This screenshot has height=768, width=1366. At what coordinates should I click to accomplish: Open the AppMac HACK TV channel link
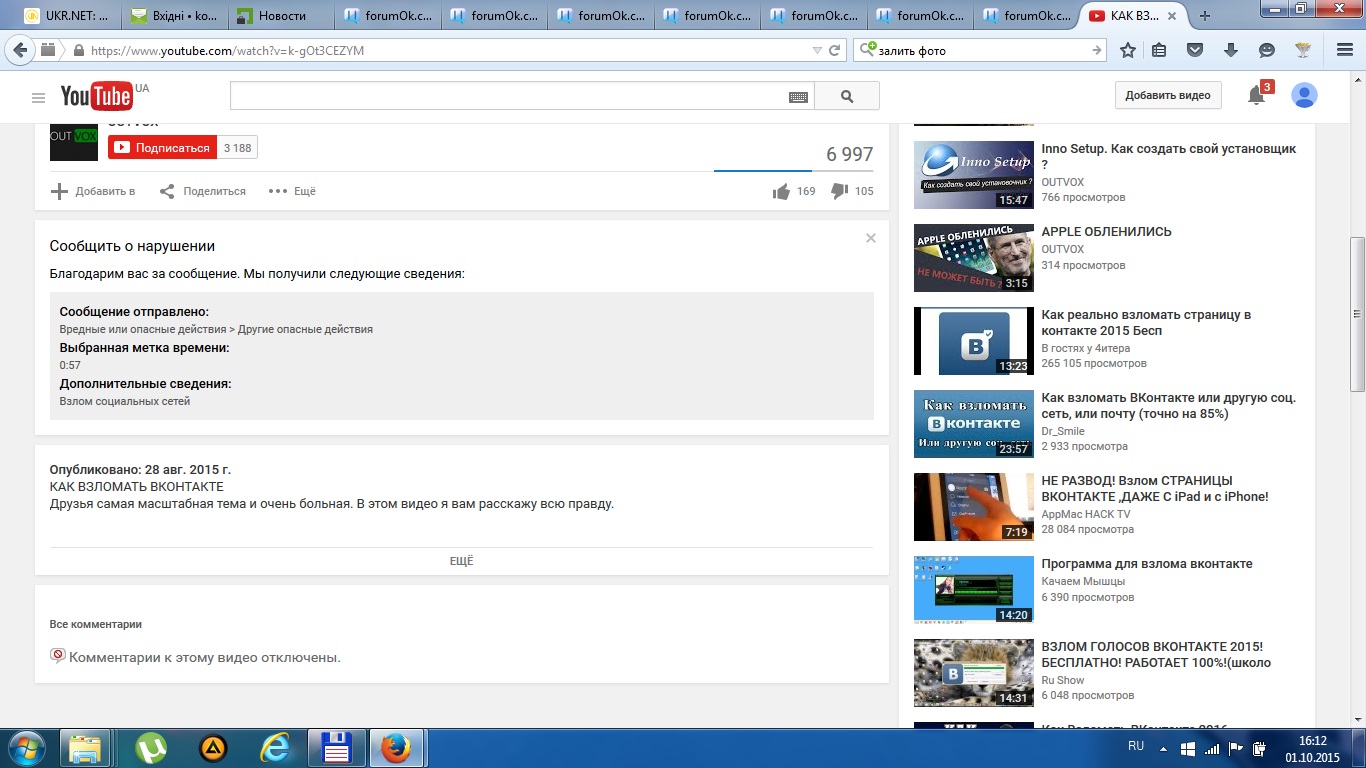point(1086,514)
